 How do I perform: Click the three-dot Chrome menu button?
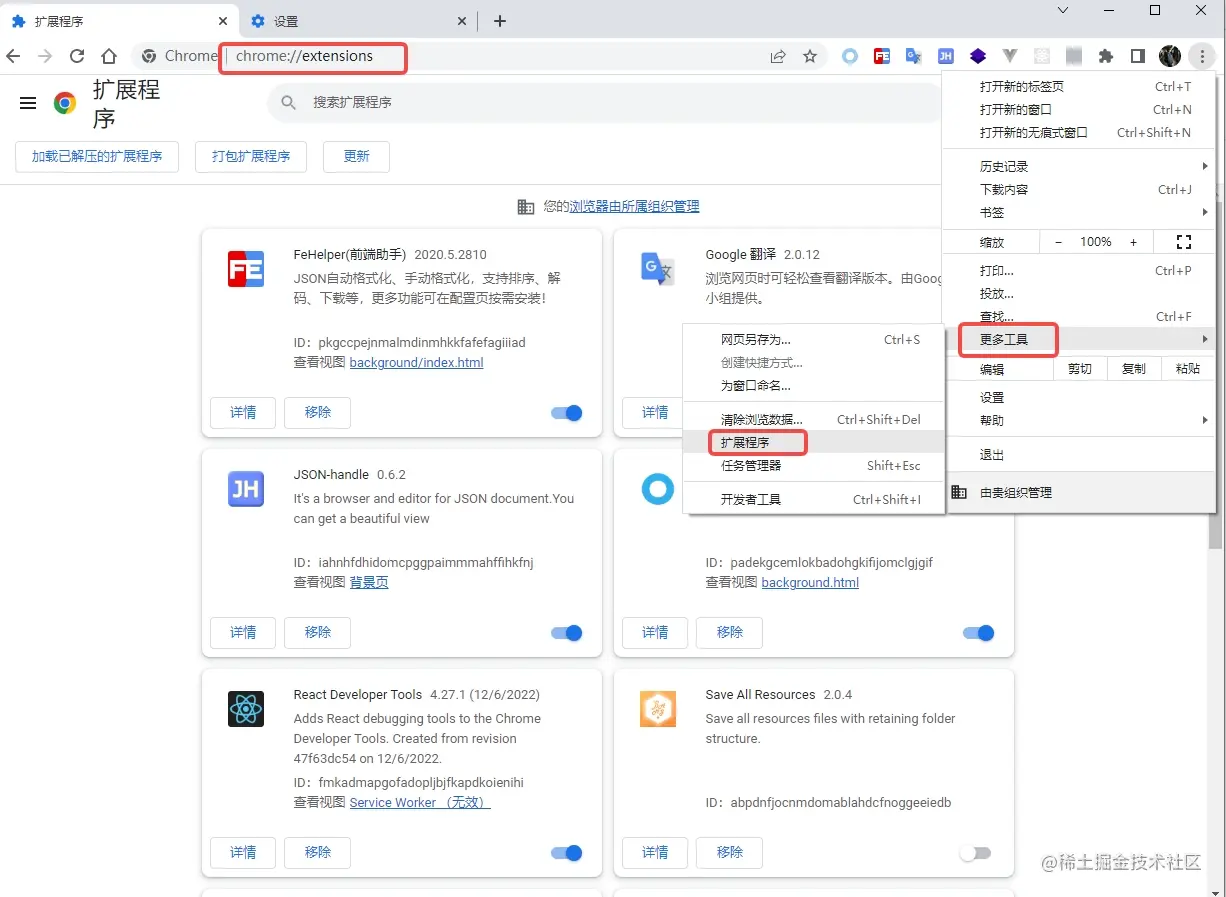[x=1202, y=56]
